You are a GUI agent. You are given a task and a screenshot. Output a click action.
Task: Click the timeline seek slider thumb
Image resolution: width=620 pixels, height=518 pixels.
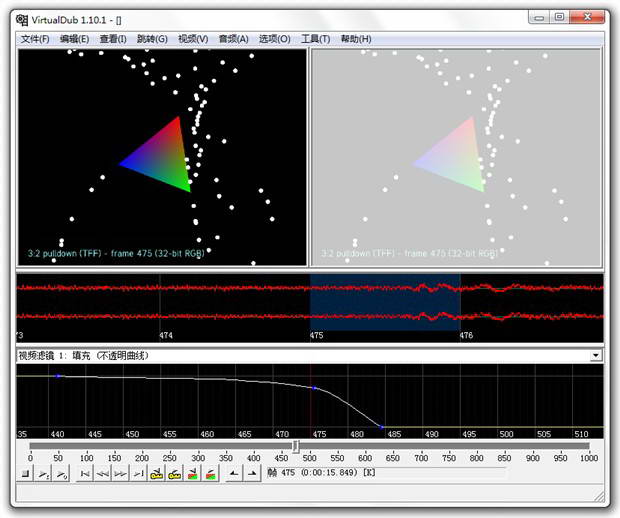(x=295, y=447)
